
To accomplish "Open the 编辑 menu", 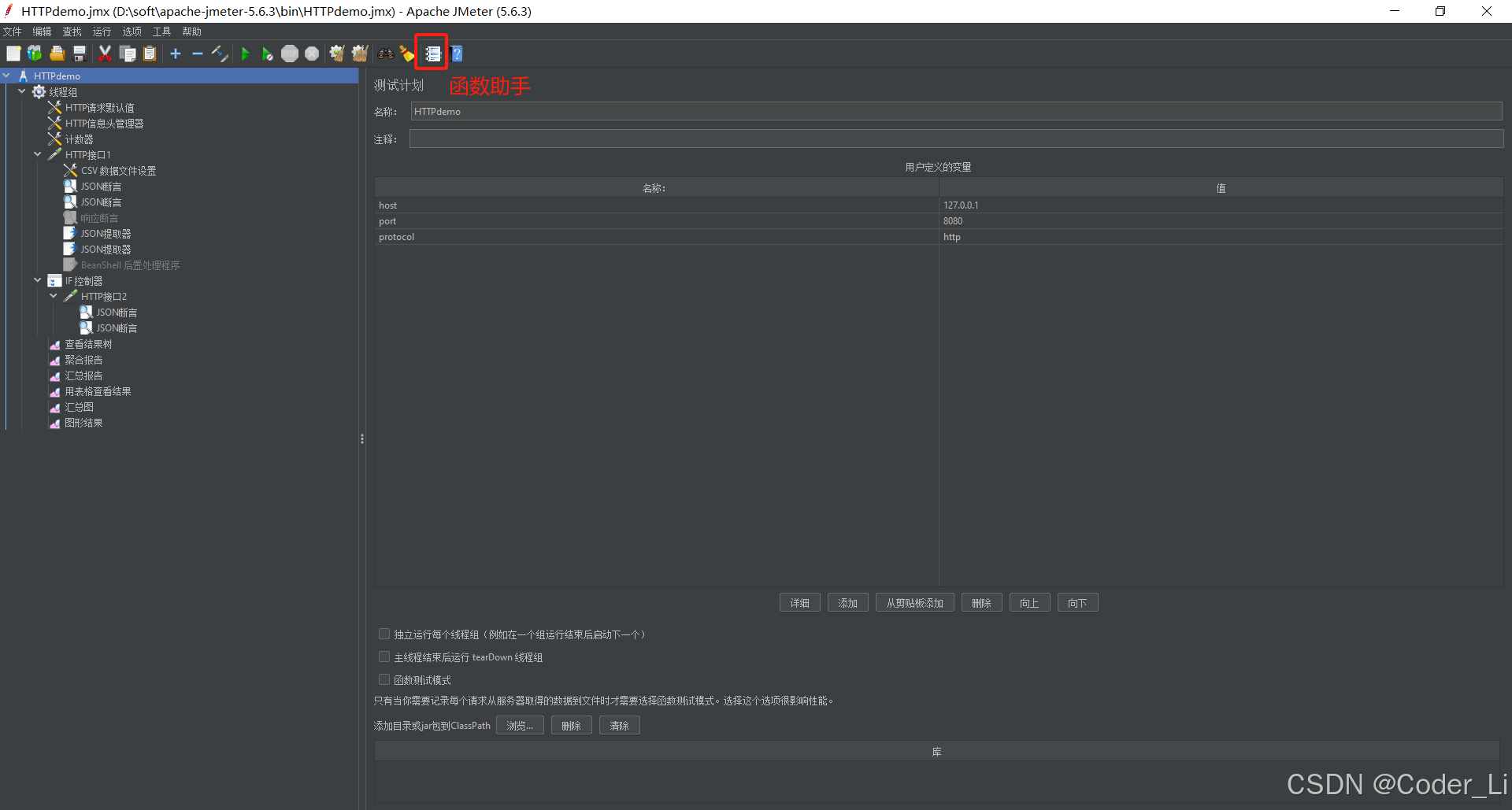I will coord(43,31).
